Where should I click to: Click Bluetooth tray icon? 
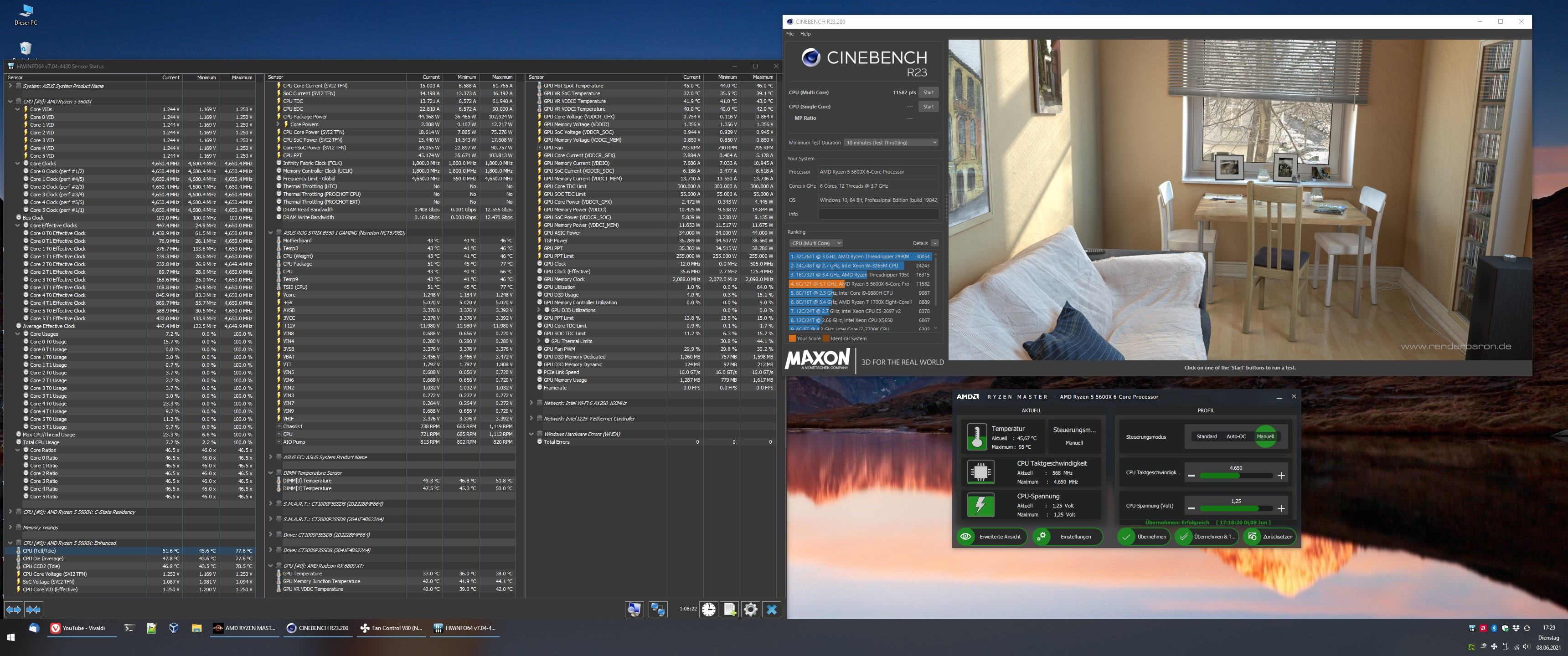[1493, 628]
